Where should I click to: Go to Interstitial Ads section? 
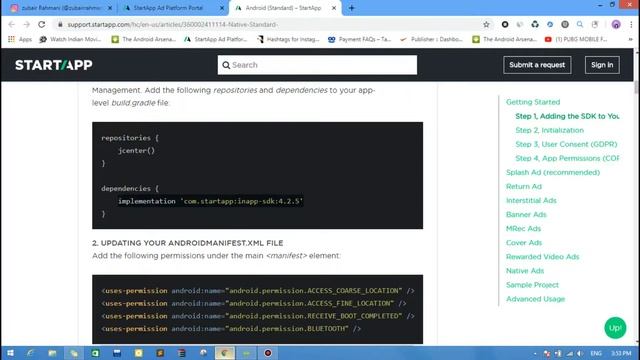coord(531,200)
